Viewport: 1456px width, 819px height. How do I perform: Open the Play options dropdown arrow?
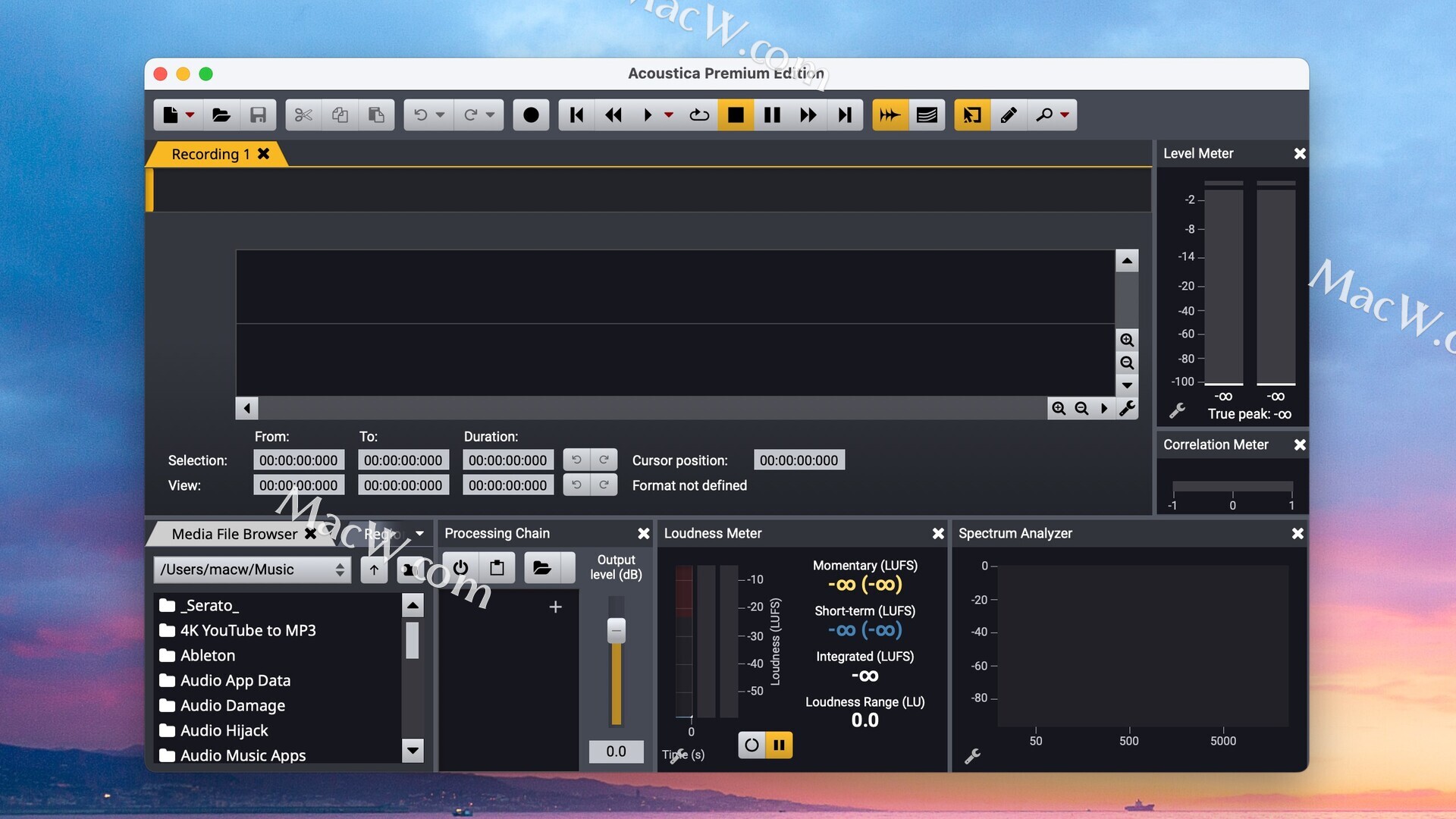click(669, 115)
